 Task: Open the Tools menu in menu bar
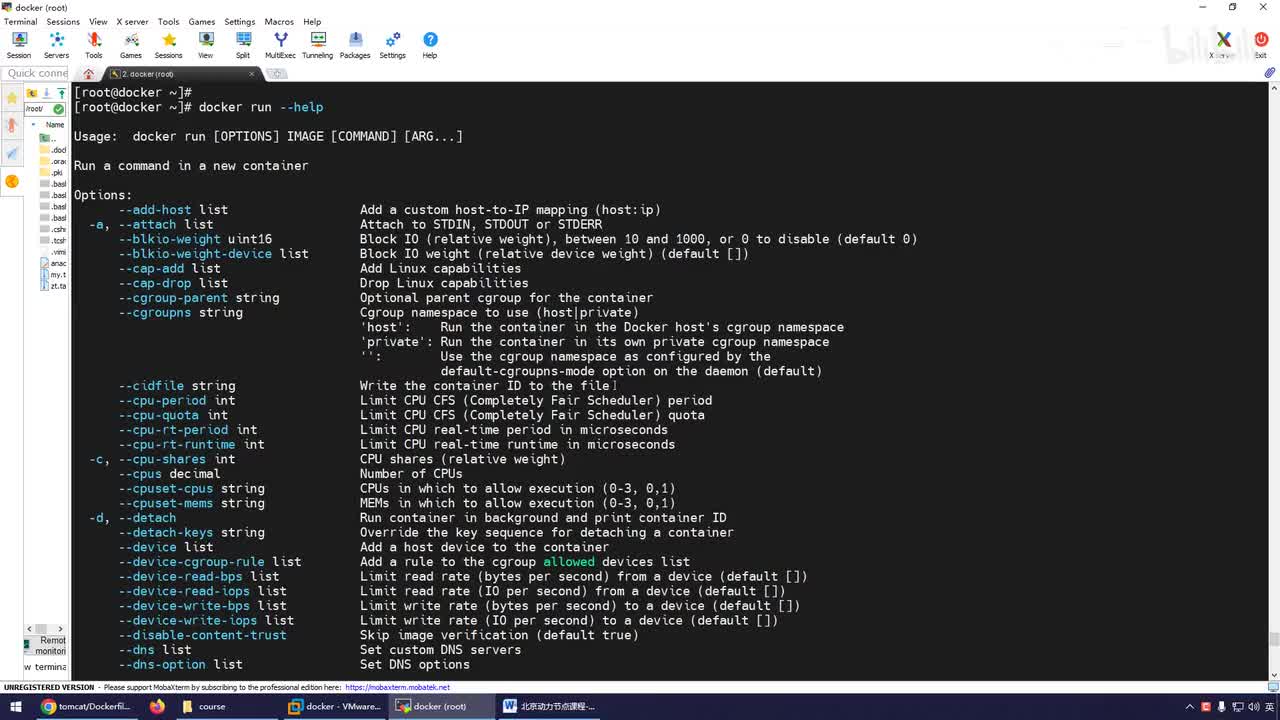click(168, 22)
